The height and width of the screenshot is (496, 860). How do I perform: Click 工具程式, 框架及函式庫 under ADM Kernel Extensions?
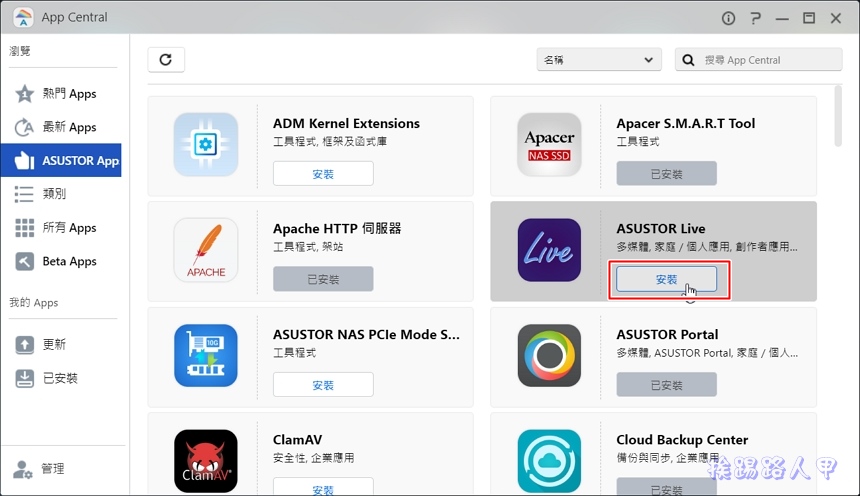[330, 142]
